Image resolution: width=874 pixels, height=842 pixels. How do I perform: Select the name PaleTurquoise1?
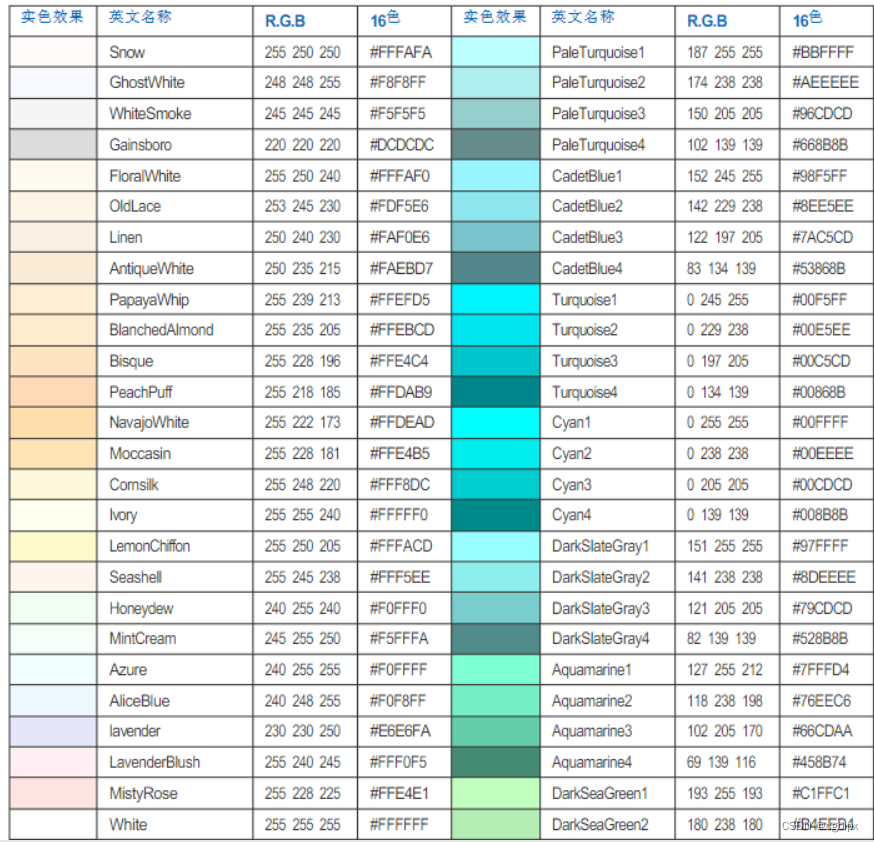598,52
